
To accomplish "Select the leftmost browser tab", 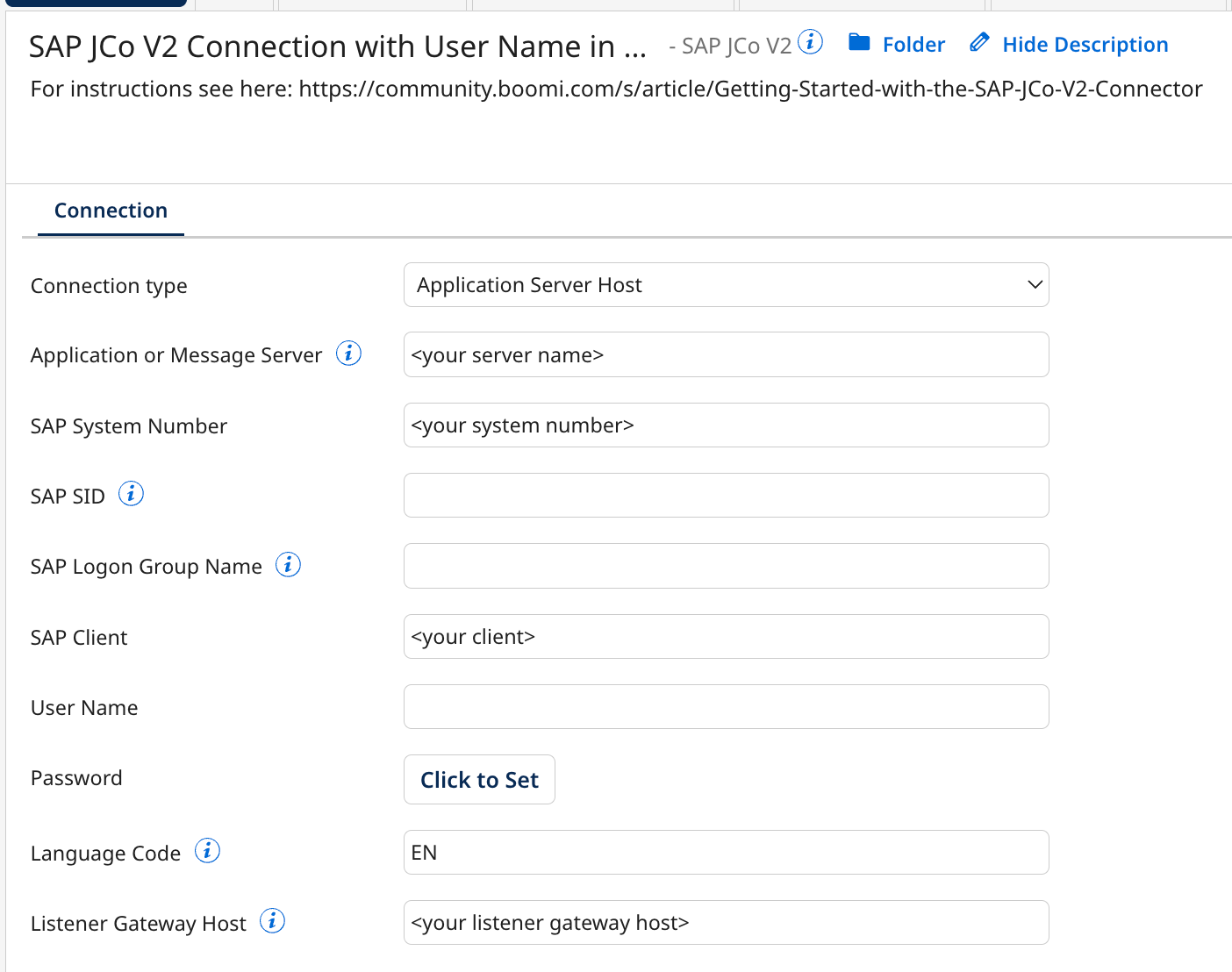I will 95,4.
